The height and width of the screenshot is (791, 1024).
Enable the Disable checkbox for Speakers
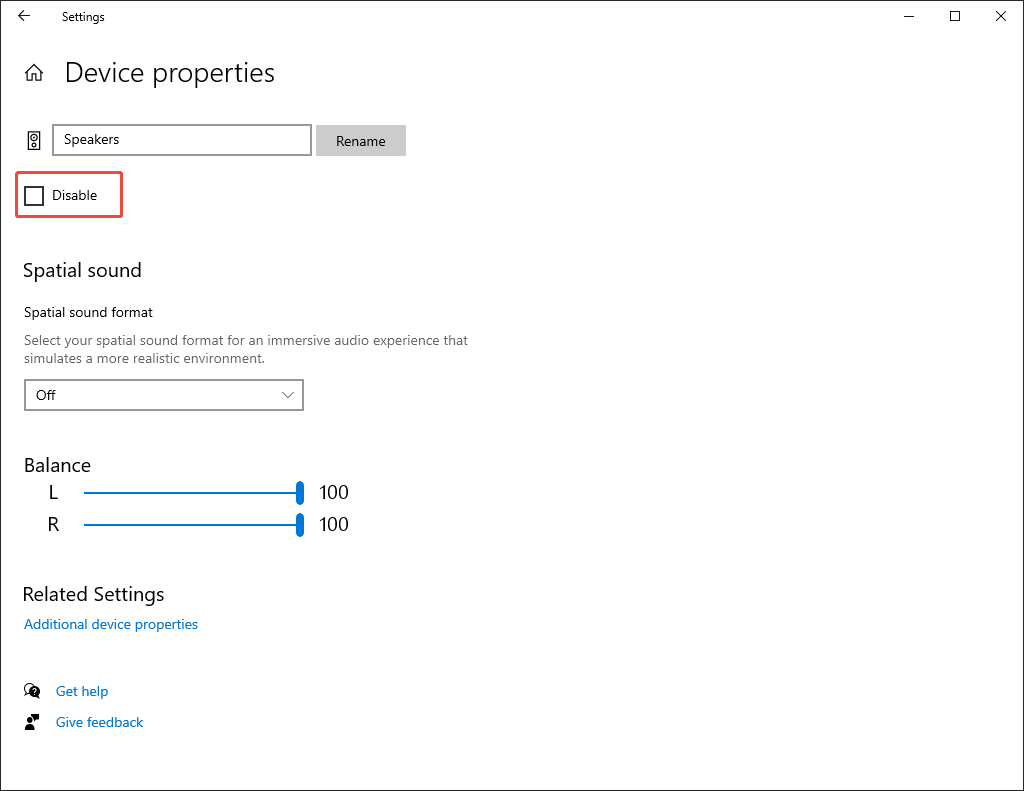click(34, 195)
